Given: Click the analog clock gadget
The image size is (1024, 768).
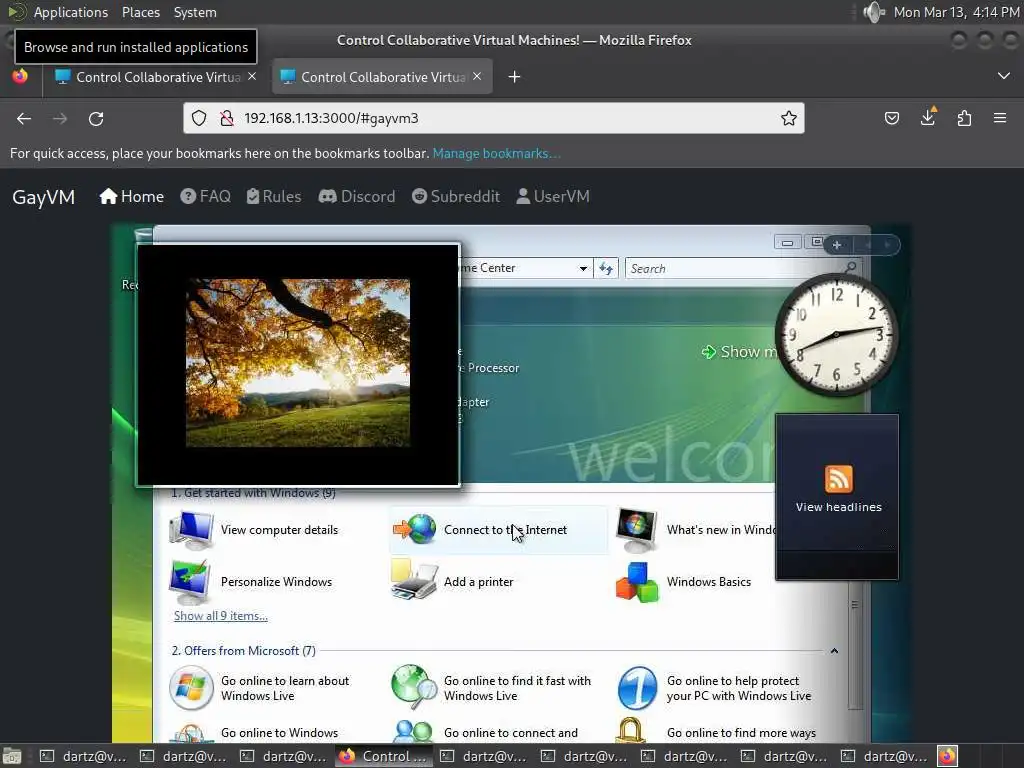Looking at the screenshot, I should point(837,335).
